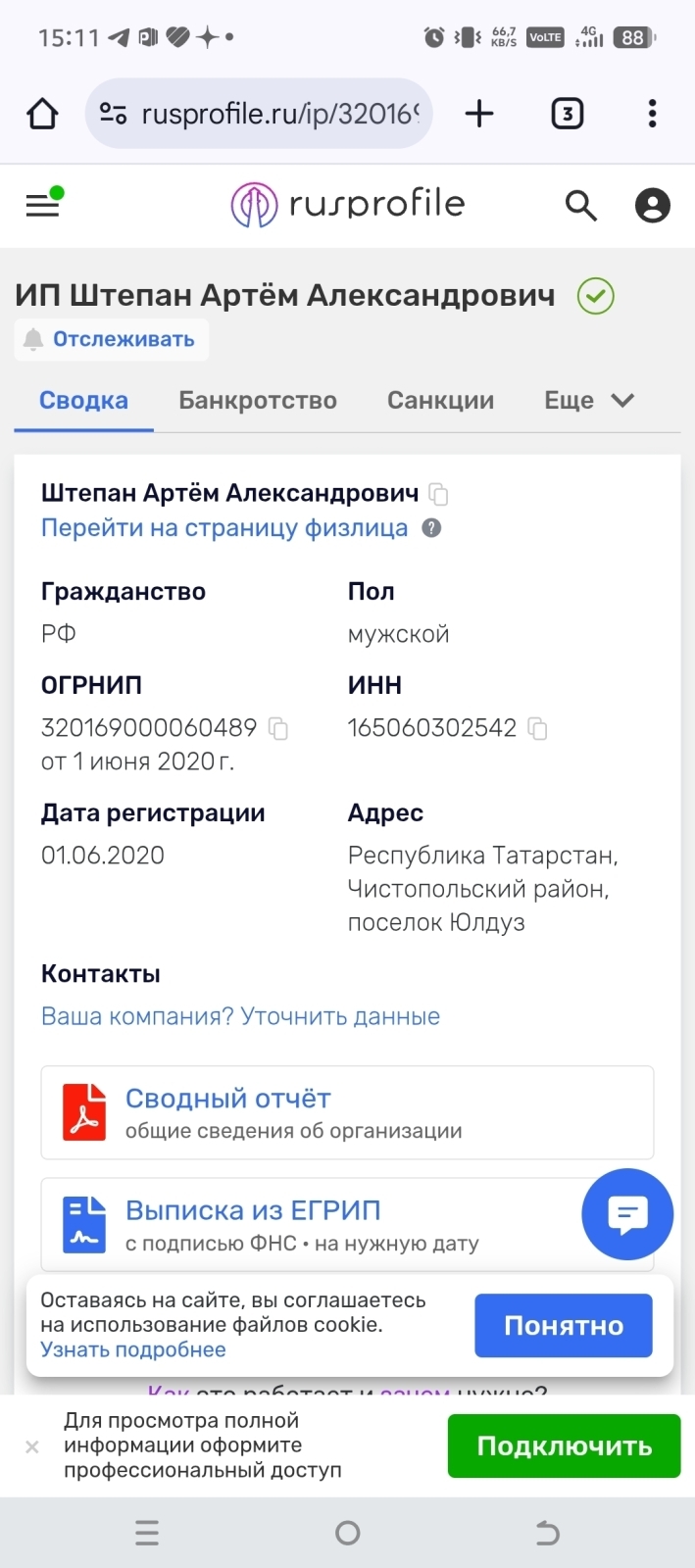The image size is (695, 1568).
Task: Click the green verified checkmark badge
Action: 594,296
